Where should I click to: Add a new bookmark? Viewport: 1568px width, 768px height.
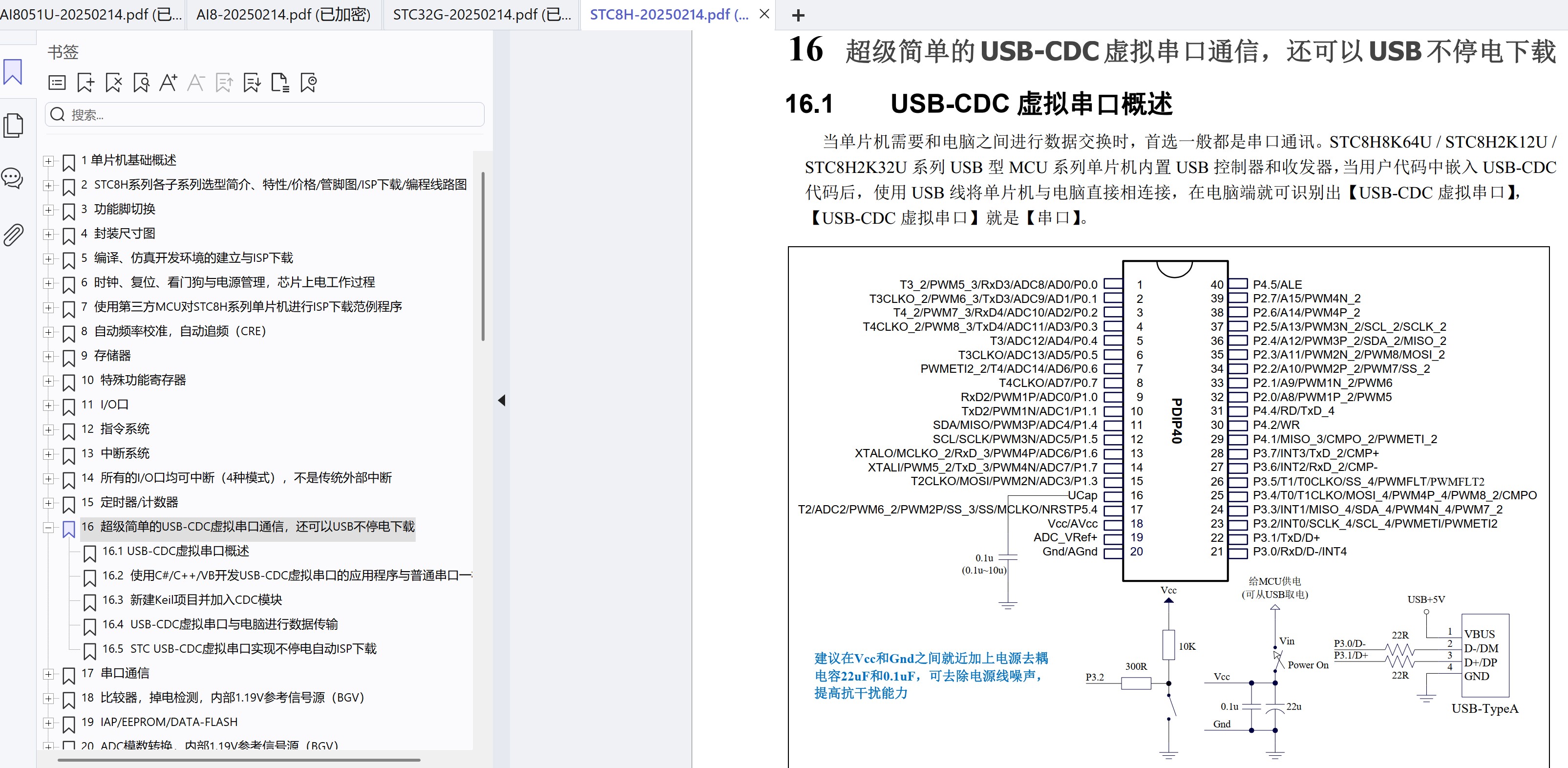(x=85, y=83)
